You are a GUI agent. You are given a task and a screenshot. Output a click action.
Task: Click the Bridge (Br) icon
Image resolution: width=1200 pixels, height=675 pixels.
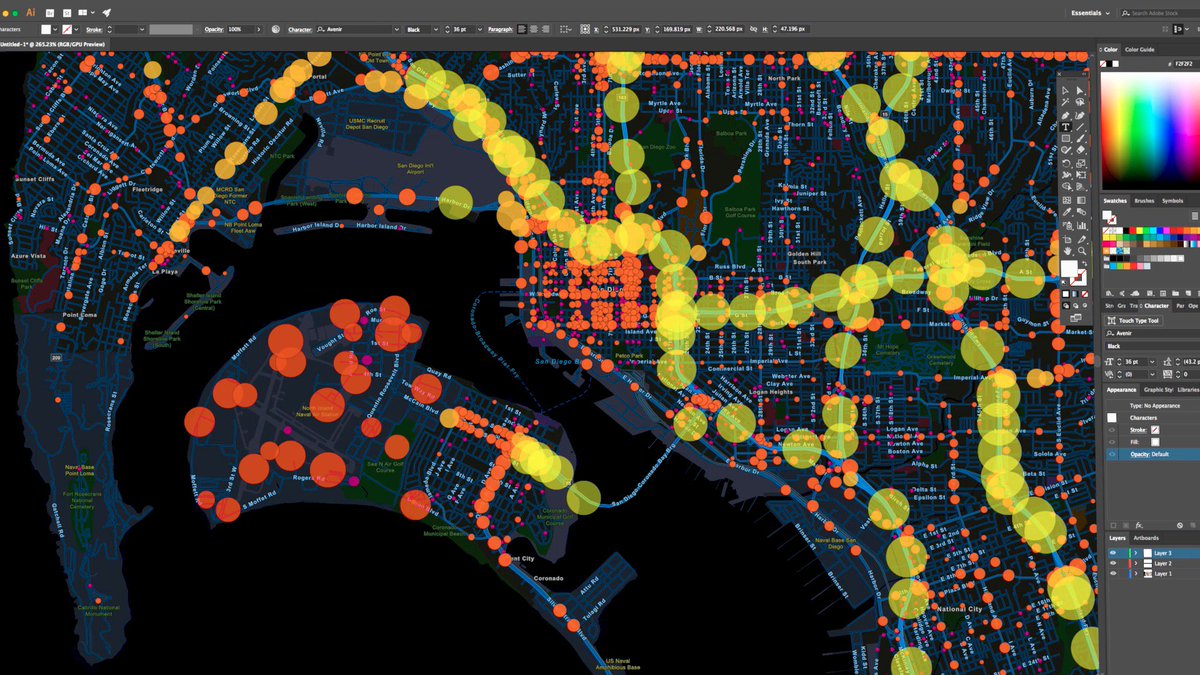[x=50, y=13]
